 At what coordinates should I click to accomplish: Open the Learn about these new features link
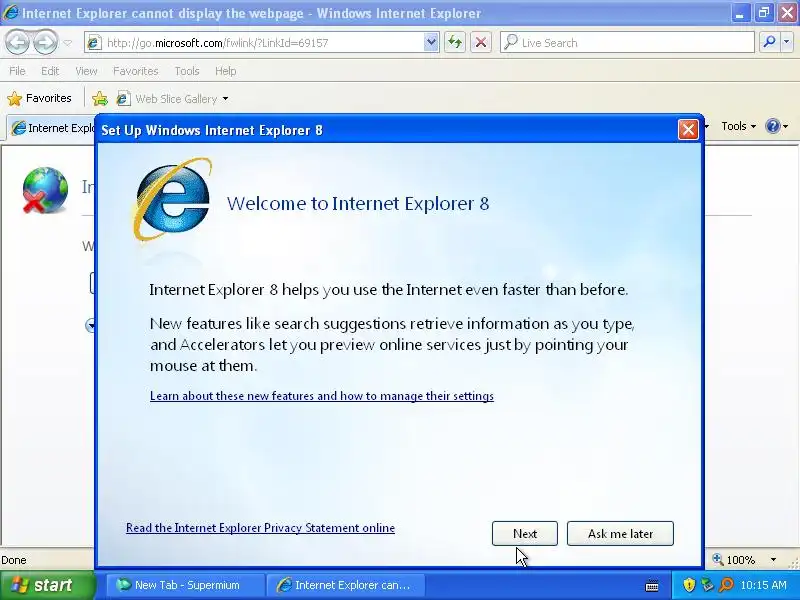click(322, 396)
